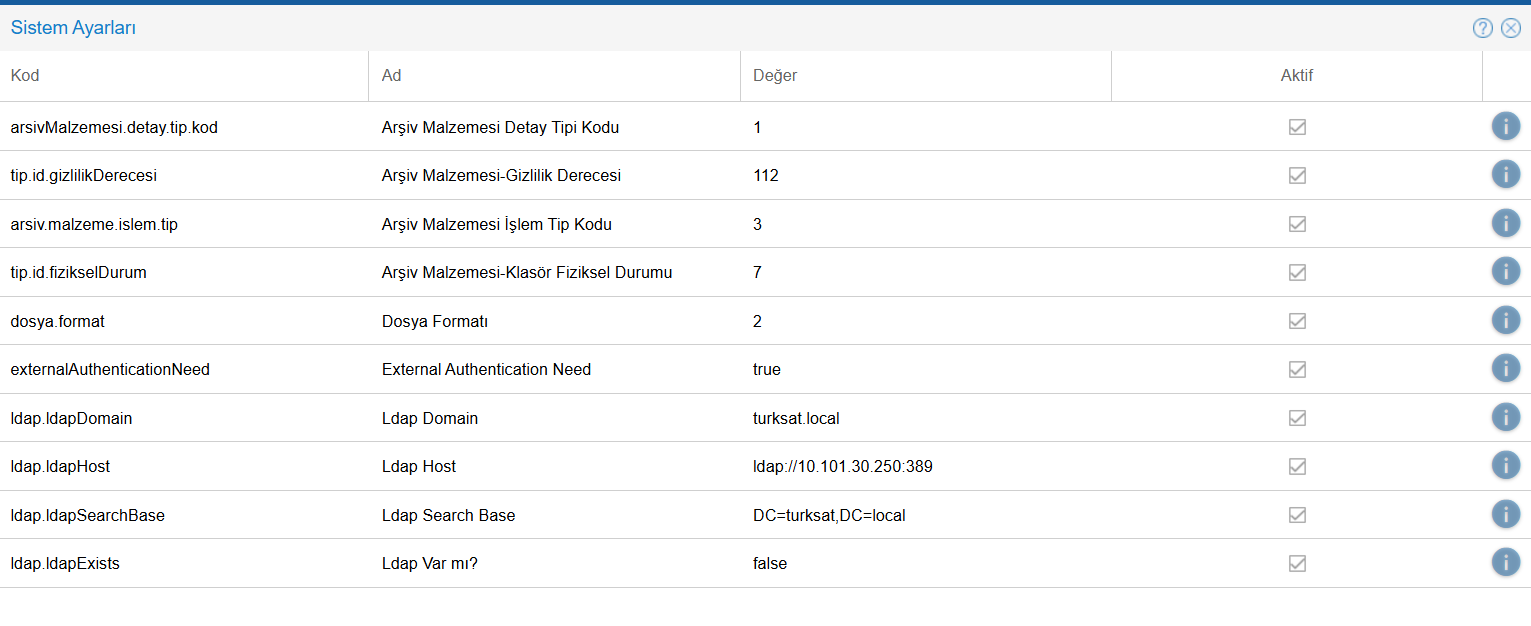The width and height of the screenshot is (1531, 626).
Task: Select the ldap.ldapSearchBase code cell
Action: pyautogui.click(x=88, y=515)
